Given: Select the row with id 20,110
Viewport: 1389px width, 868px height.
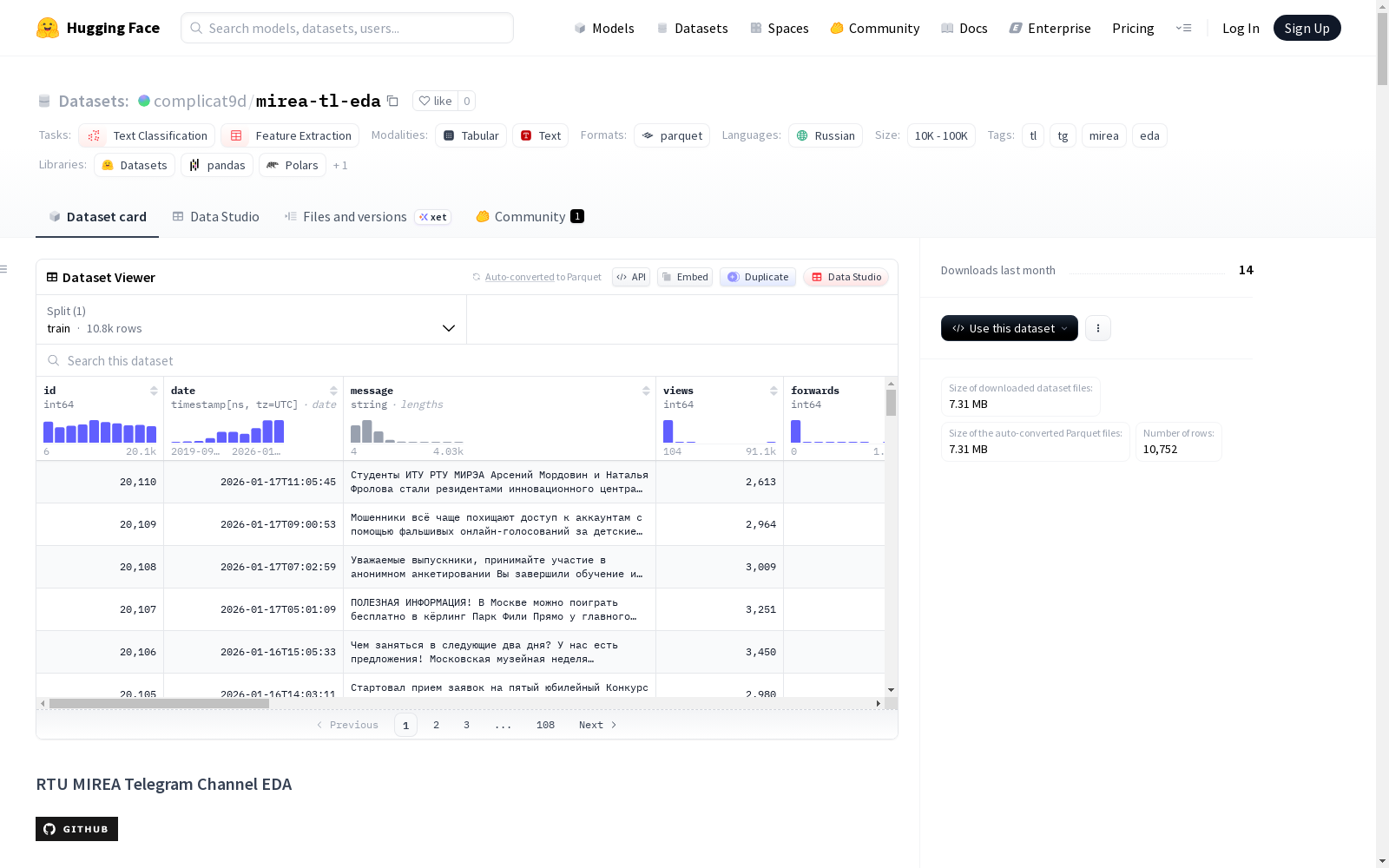Looking at the screenshot, I should (460, 482).
